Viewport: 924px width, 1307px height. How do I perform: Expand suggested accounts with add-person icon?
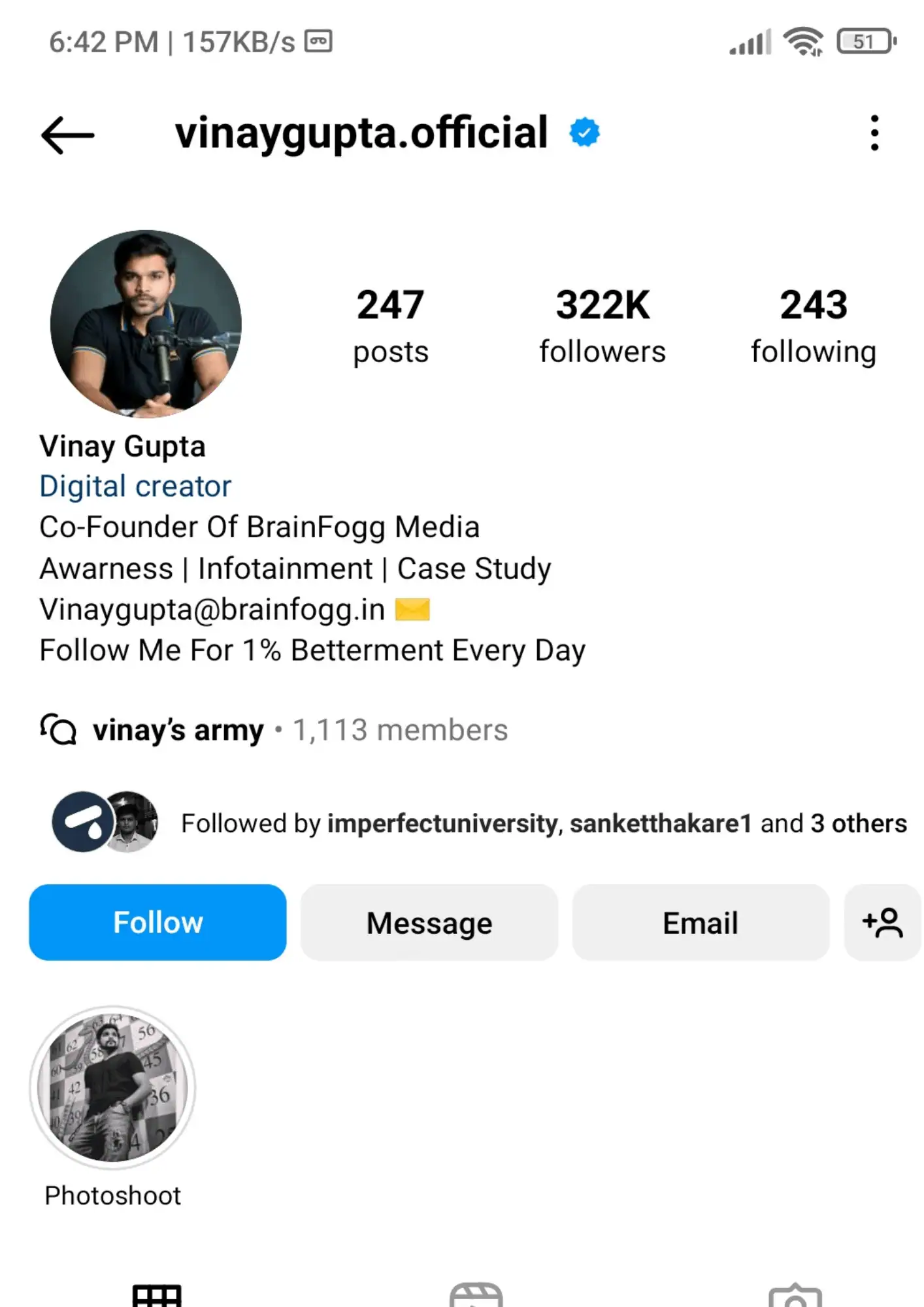(882, 923)
